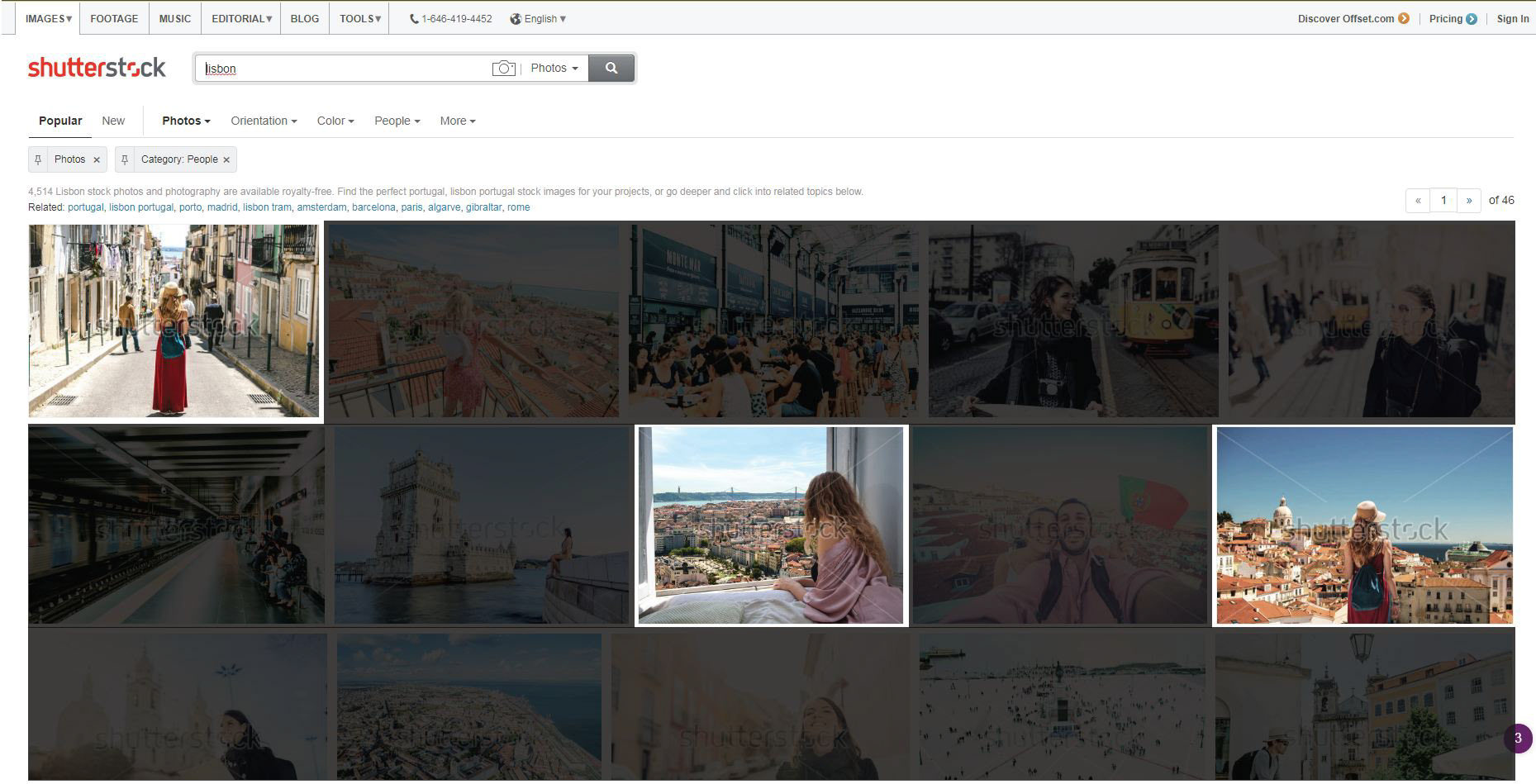Click the search field containing 'lisbon'
This screenshot has height=784, width=1536.
point(343,68)
